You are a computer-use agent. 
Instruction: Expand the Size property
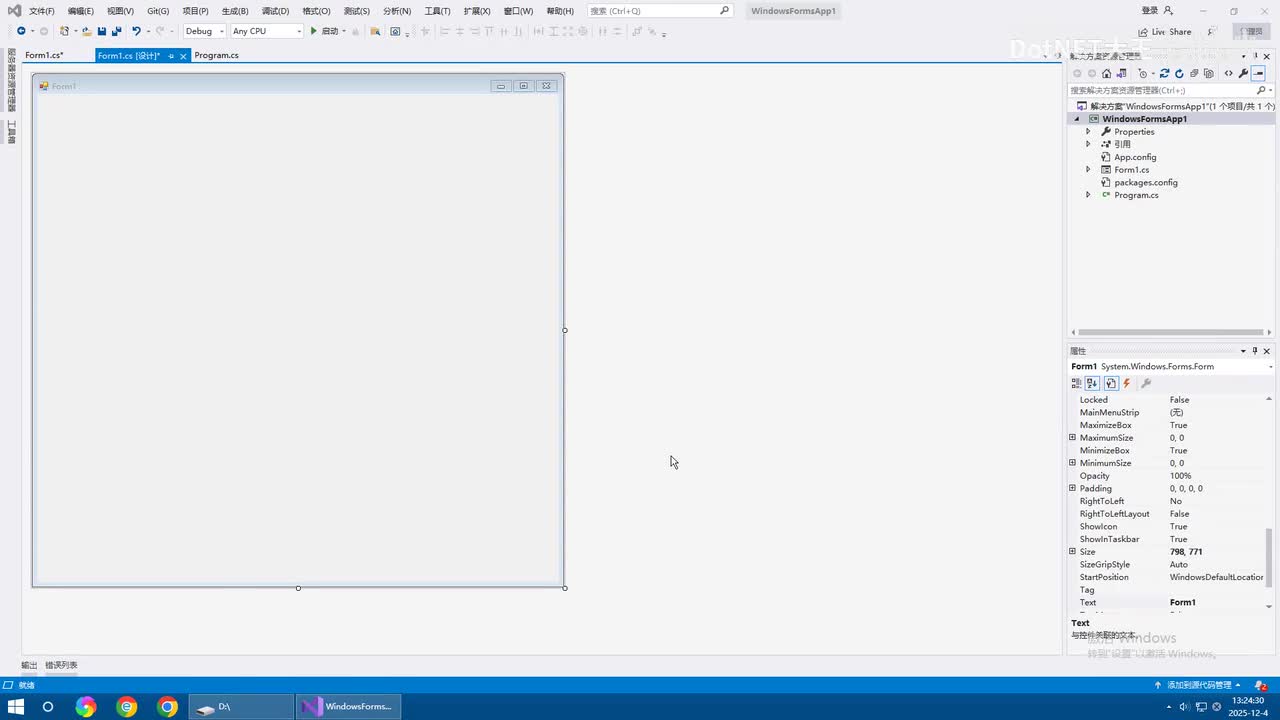1073,552
